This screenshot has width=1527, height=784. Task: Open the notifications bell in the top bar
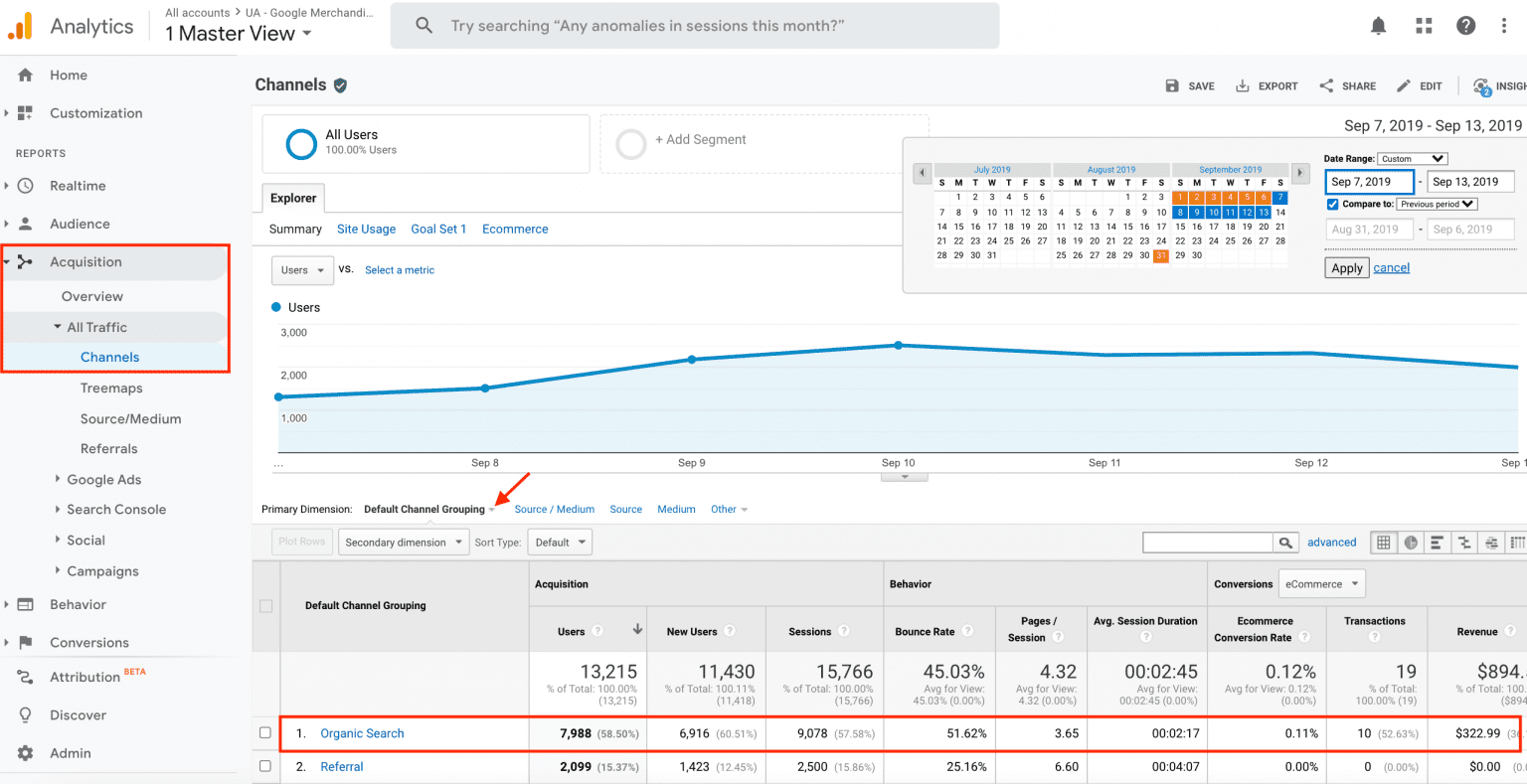pyautogui.click(x=1378, y=26)
